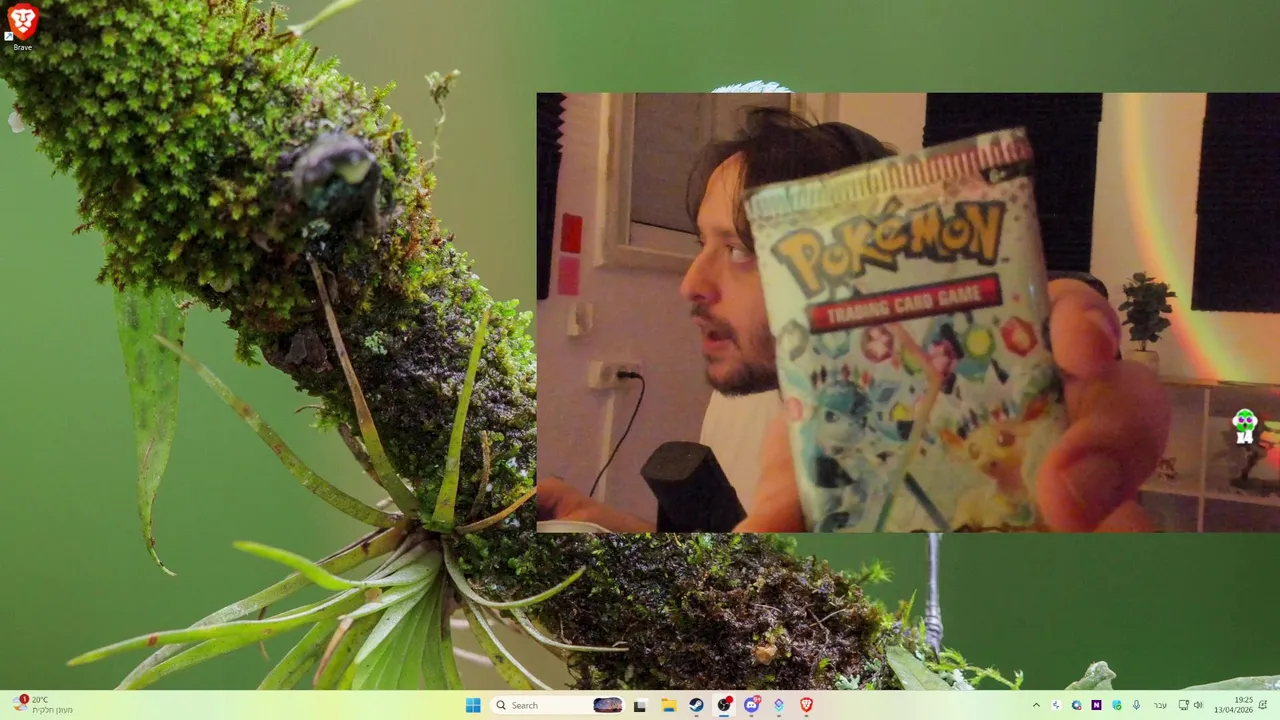Click the webcam preview window
Image resolution: width=1280 pixels, height=720 pixels.
point(908,312)
